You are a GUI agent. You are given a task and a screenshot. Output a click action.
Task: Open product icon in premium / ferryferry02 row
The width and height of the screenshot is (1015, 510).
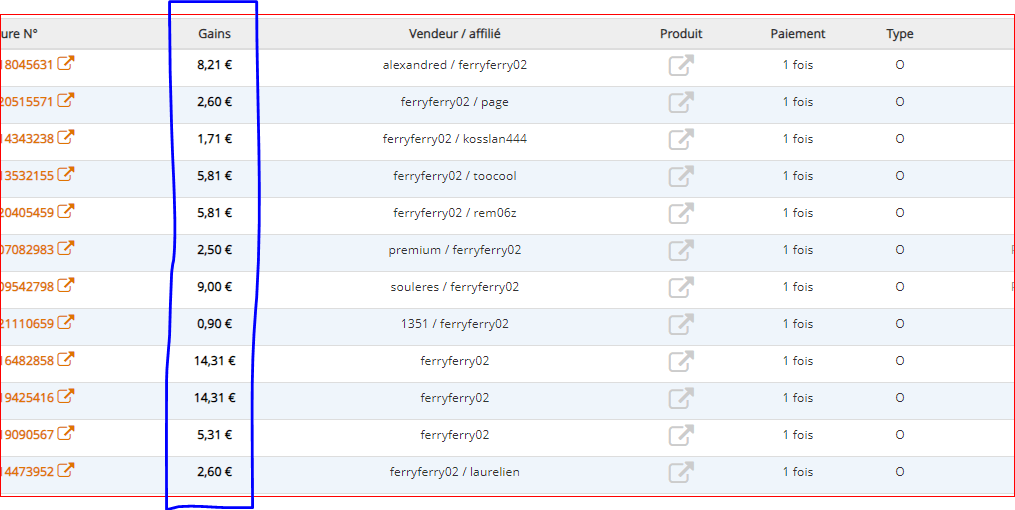pos(681,250)
